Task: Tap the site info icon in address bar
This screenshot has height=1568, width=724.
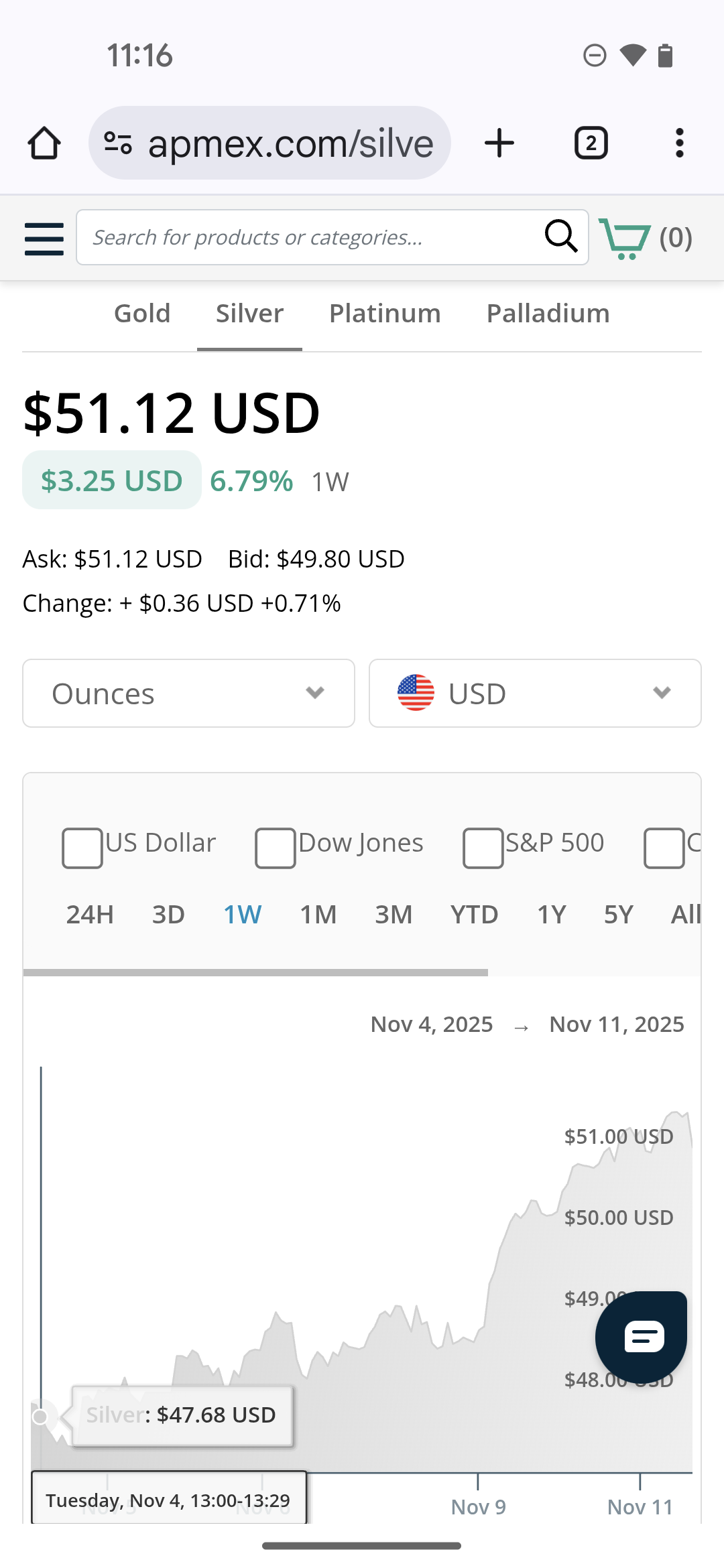Action: (x=118, y=143)
